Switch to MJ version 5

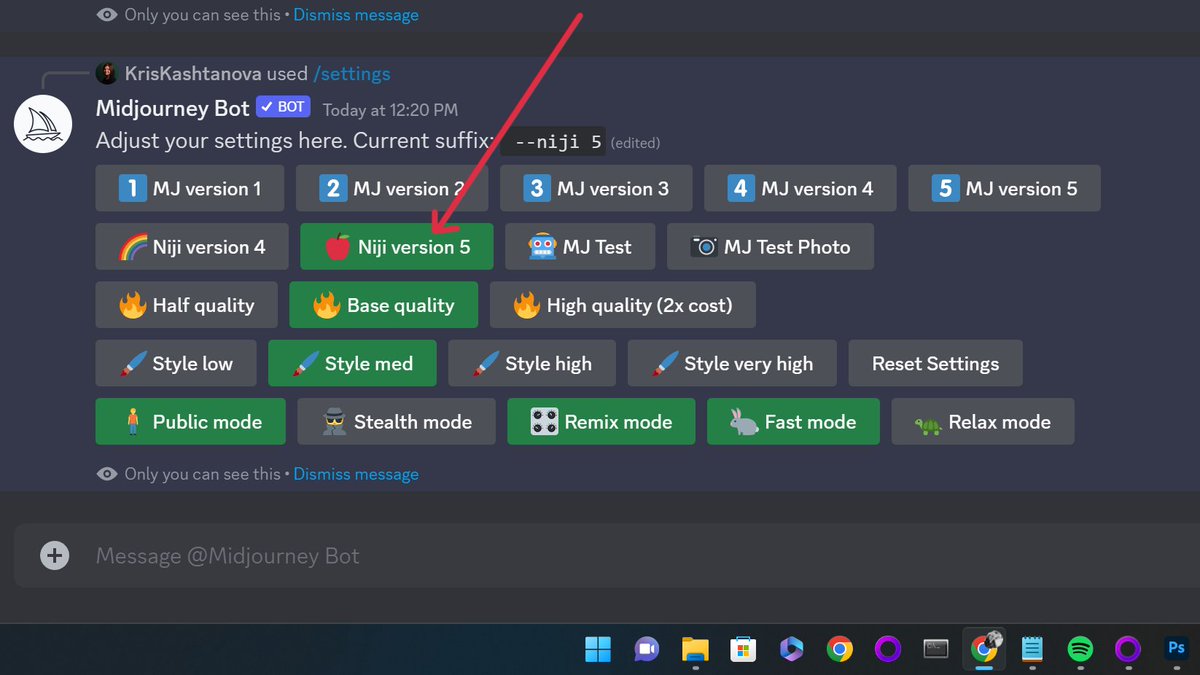tap(1004, 188)
